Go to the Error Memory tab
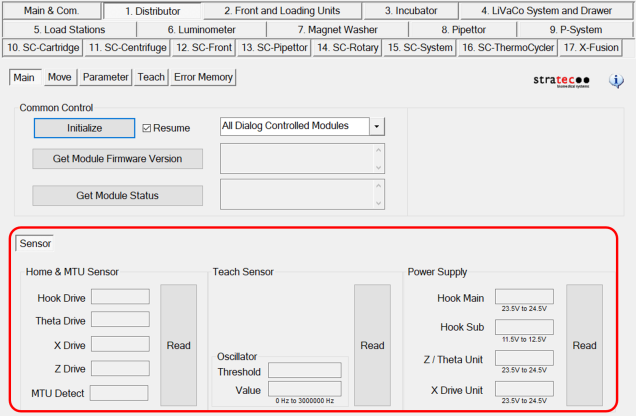The height and width of the screenshot is (416, 636). (x=203, y=77)
